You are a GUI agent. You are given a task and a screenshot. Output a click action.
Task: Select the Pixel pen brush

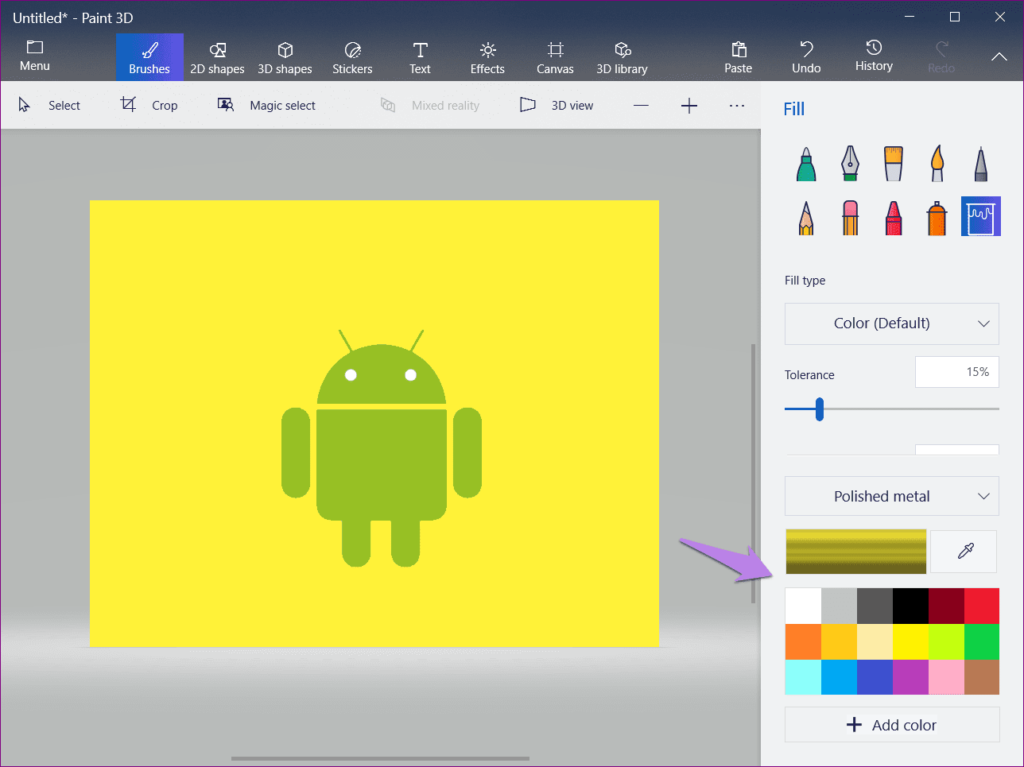[980, 163]
